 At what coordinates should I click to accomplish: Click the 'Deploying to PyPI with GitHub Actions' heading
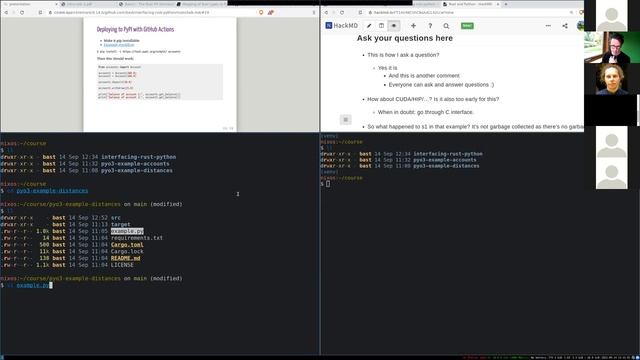click(x=135, y=29)
